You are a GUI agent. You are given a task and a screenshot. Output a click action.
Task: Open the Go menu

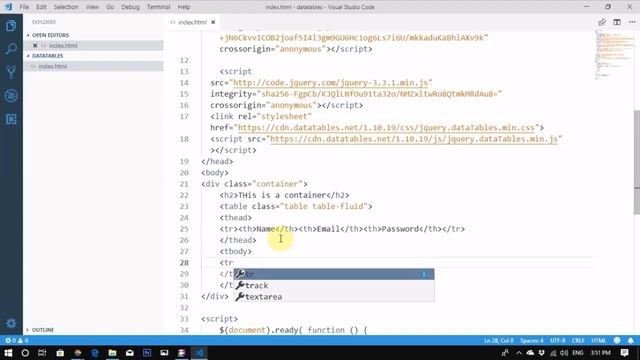click(110, 7)
